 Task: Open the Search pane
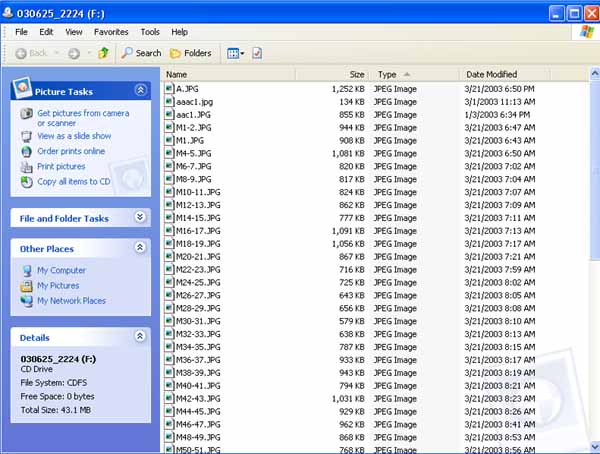click(x=141, y=53)
